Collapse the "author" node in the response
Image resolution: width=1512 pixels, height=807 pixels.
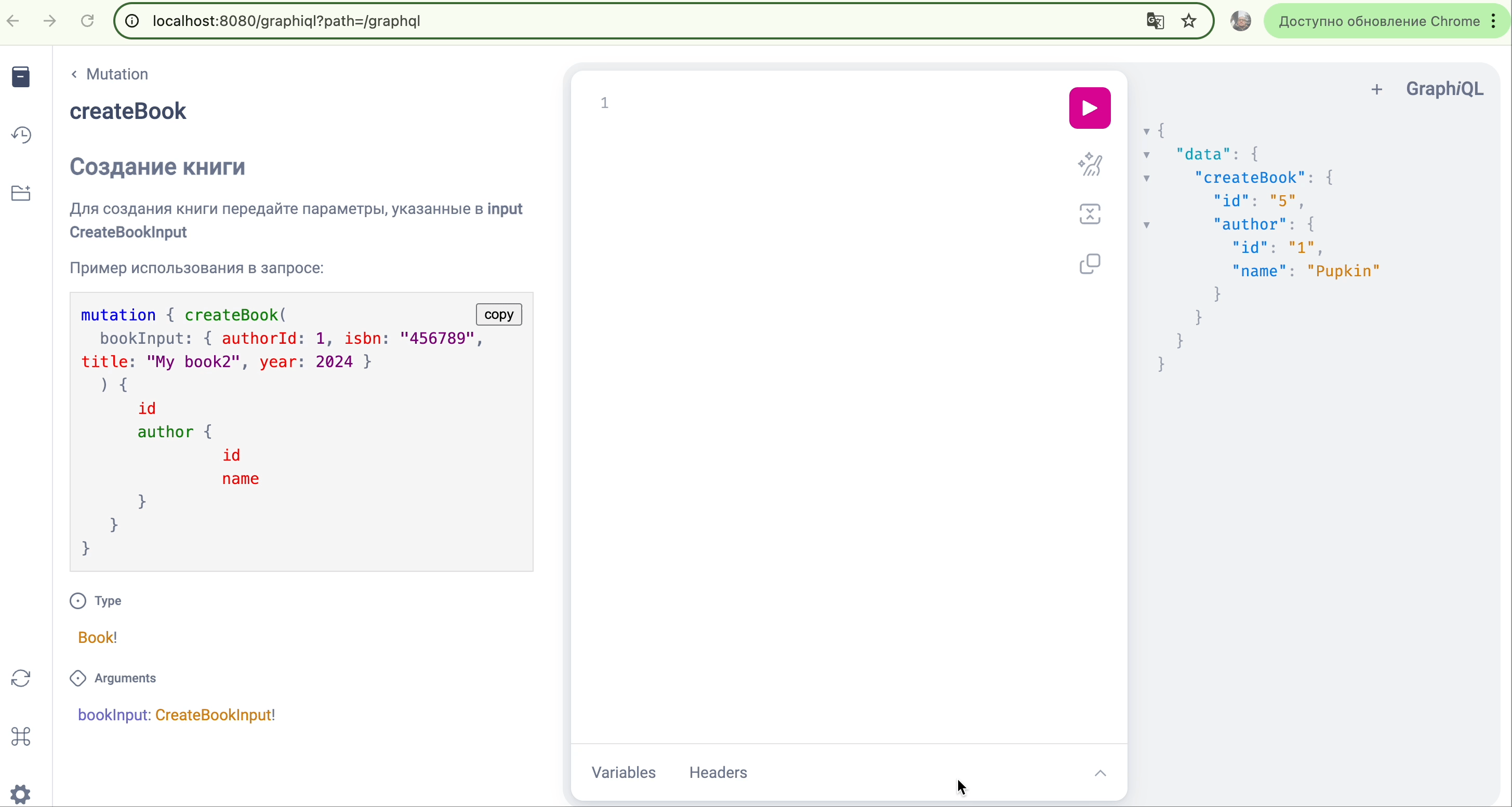pos(1146,225)
